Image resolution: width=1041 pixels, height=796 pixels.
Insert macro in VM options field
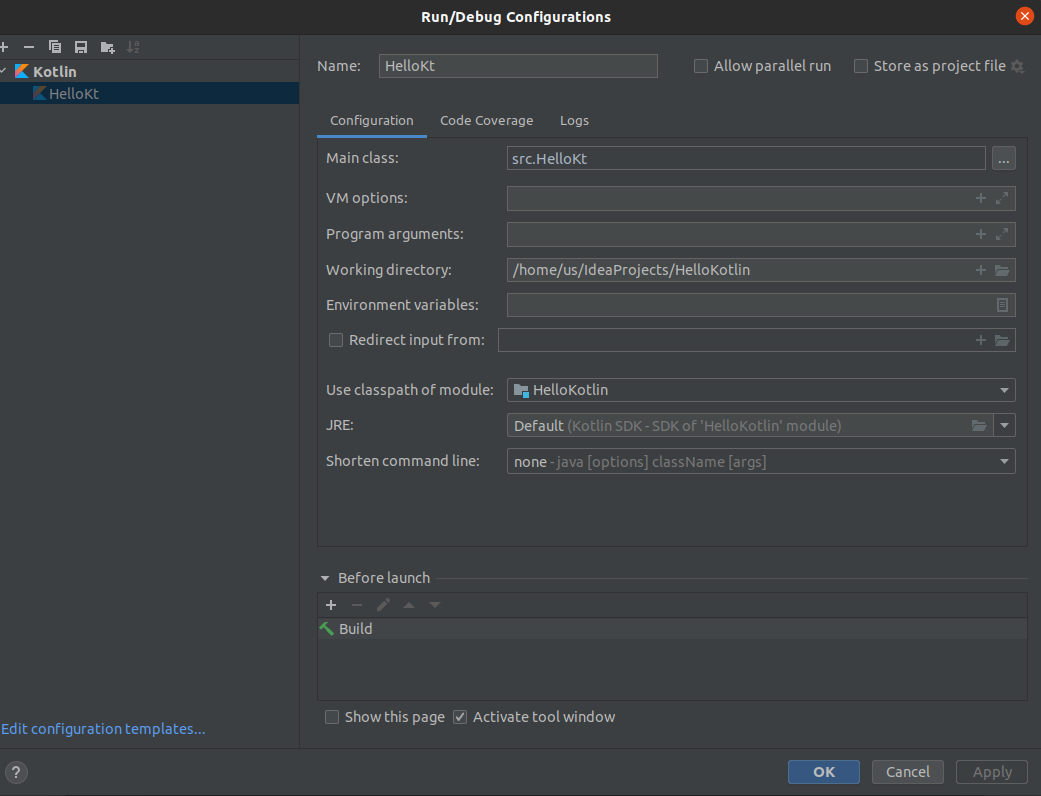coord(981,198)
